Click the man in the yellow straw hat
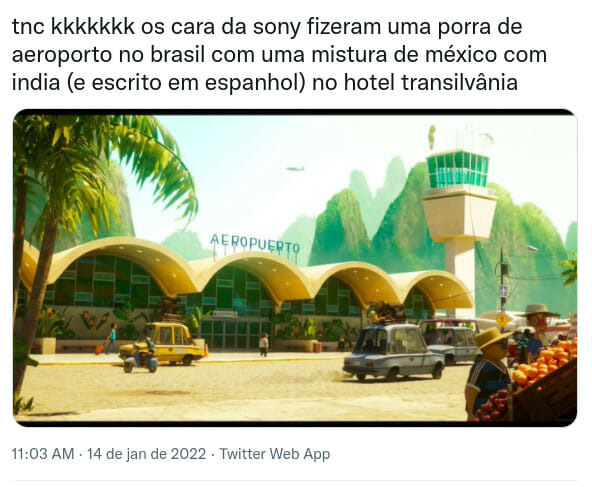Screen dimensions: 592x487 pos(489,372)
